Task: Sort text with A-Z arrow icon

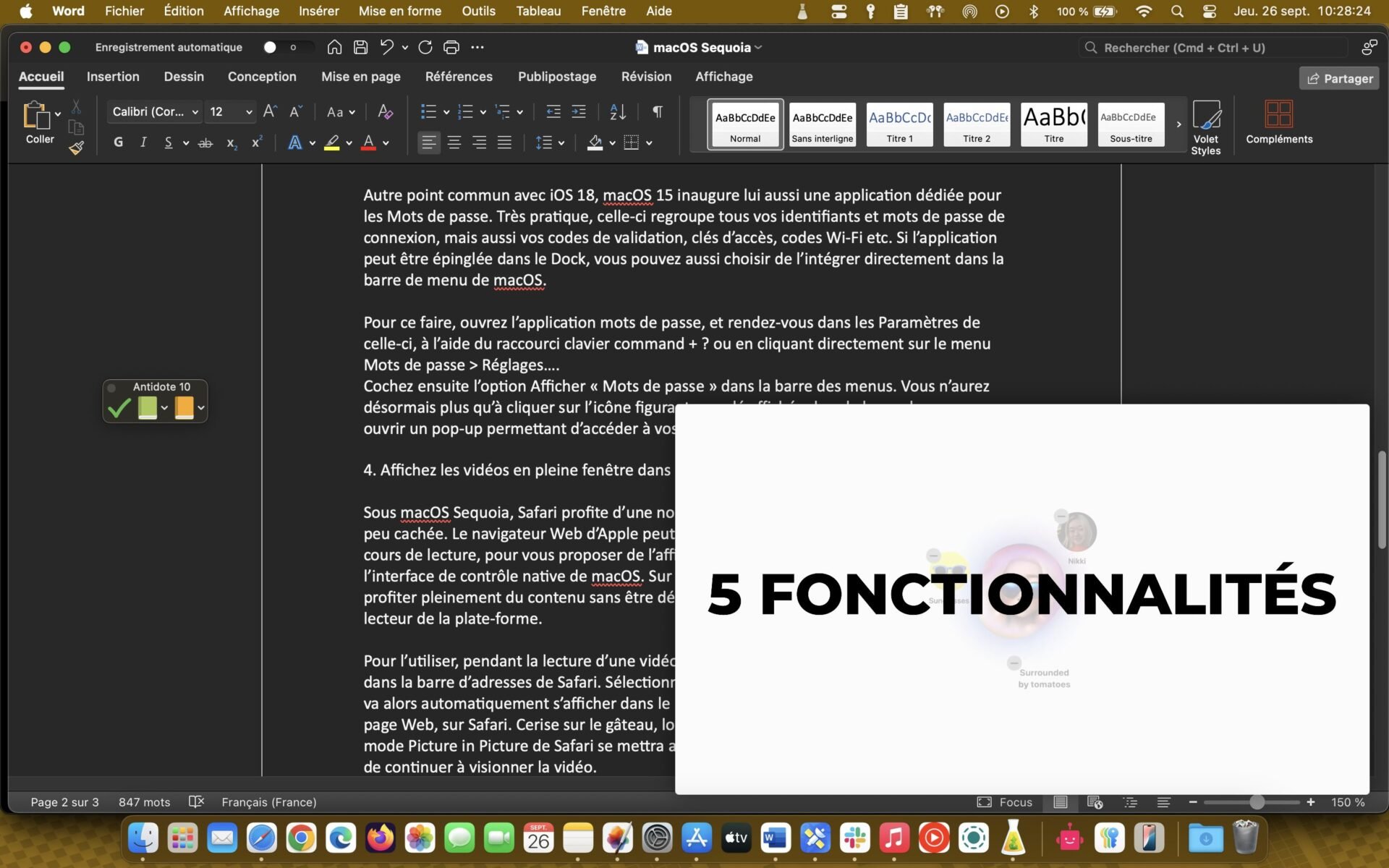Action: coord(618,111)
